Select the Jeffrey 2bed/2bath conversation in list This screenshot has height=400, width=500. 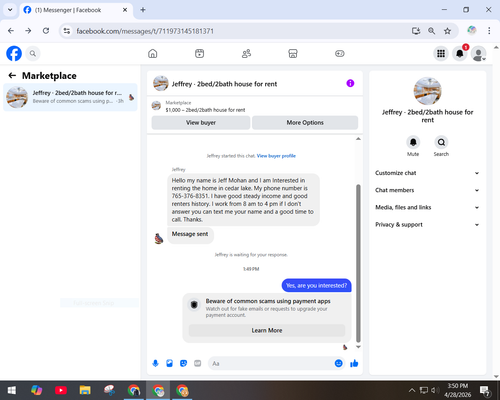tap(70, 97)
